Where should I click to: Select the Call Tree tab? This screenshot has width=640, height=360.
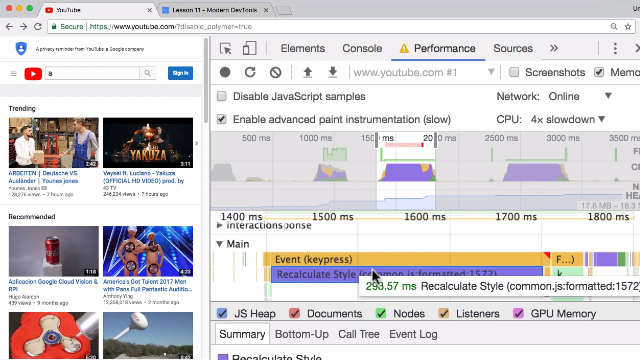click(359, 334)
